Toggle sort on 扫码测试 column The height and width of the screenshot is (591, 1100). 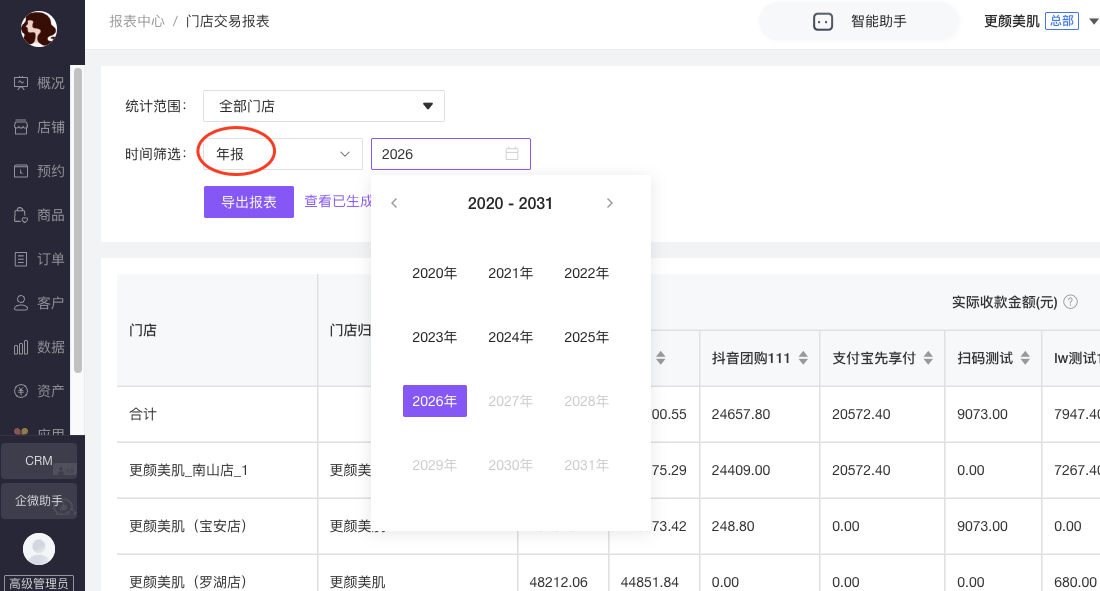coord(1025,358)
